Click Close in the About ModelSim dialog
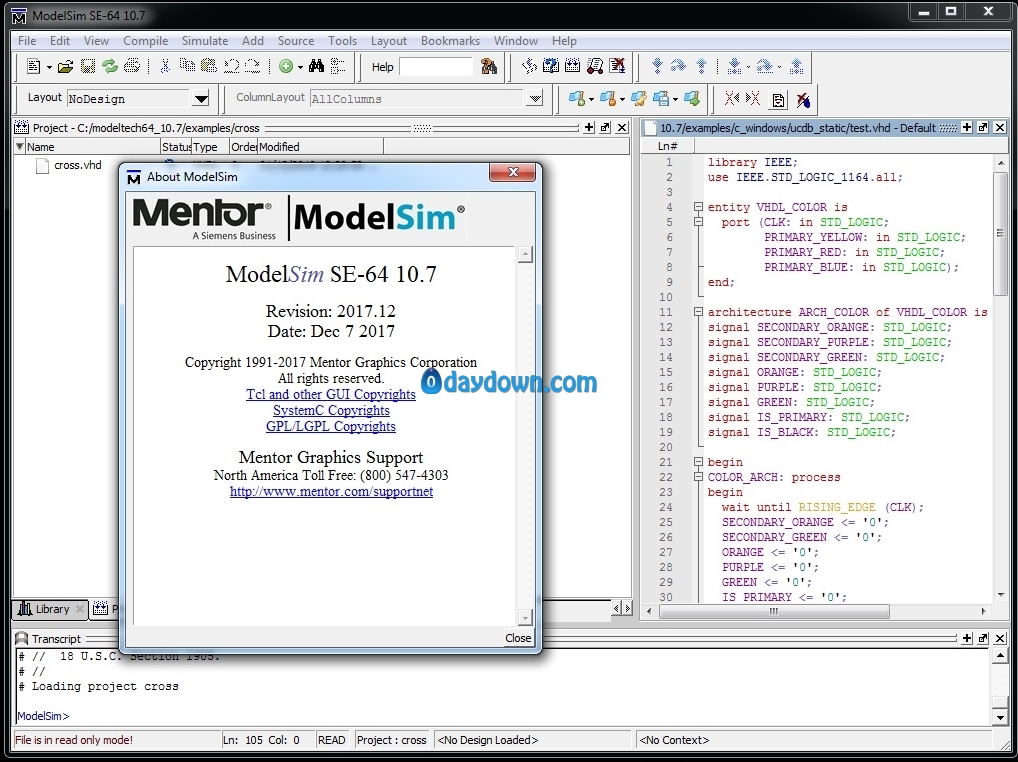This screenshot has height=762, width=1018. tap(518, 638)
